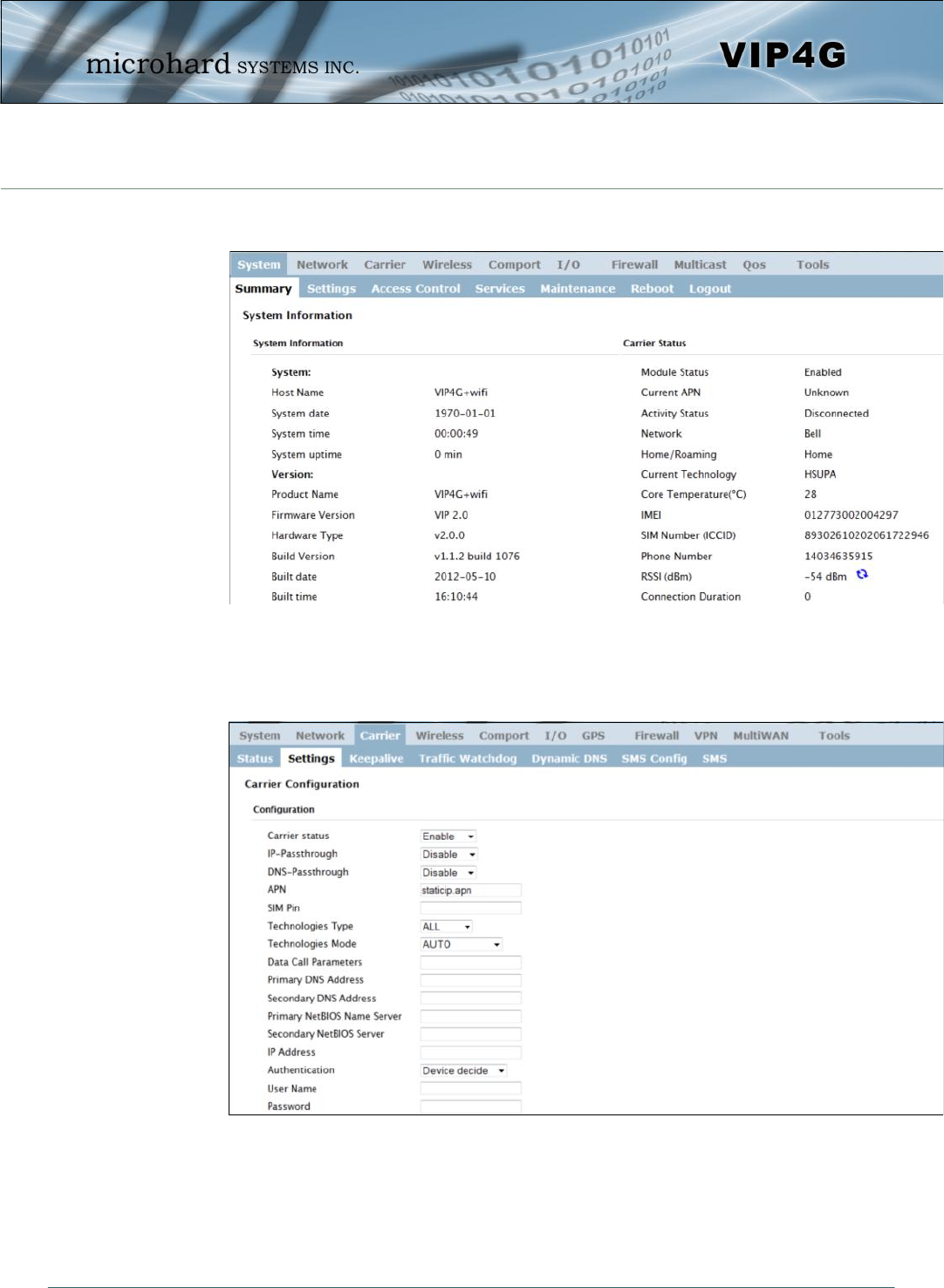Select Keepalive submenu under Carrier
944x1288 pixels.
click(x=376, y=759)
